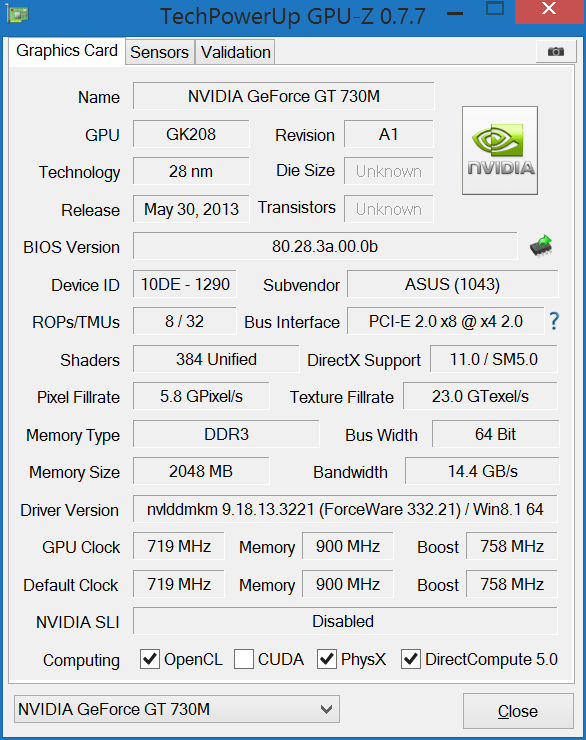
Task: Click the Technology field showing 28 nm
Action: pos(191,171)
